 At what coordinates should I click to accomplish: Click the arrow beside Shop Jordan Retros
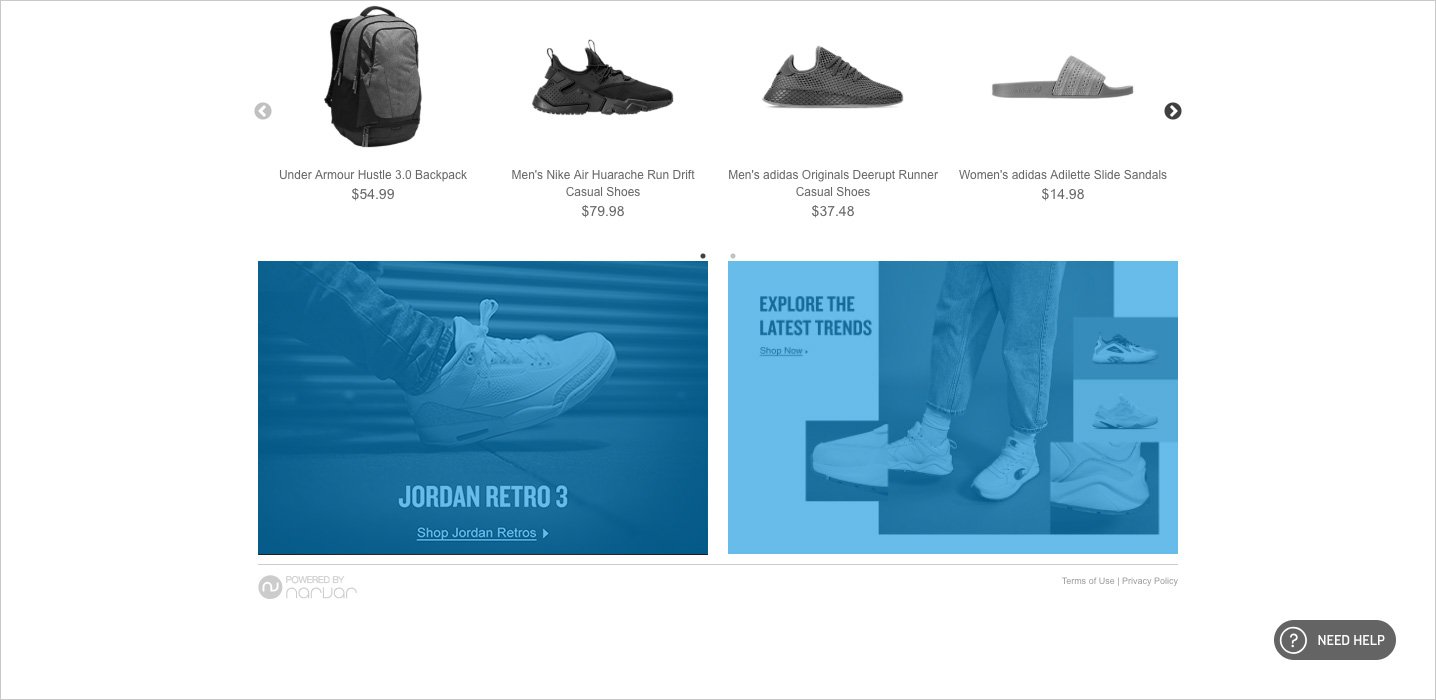(x=545, y=534)
